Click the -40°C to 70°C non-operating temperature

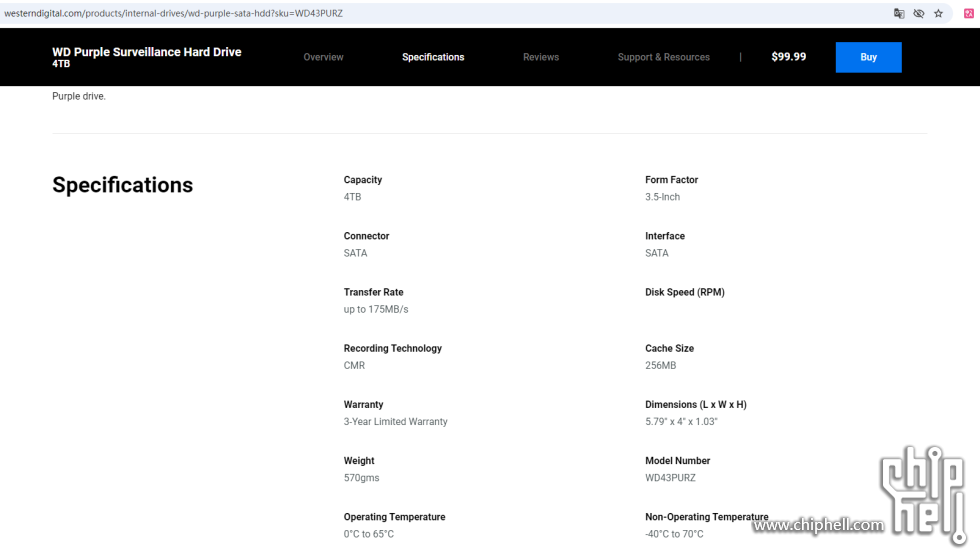[x=674, y=534]
